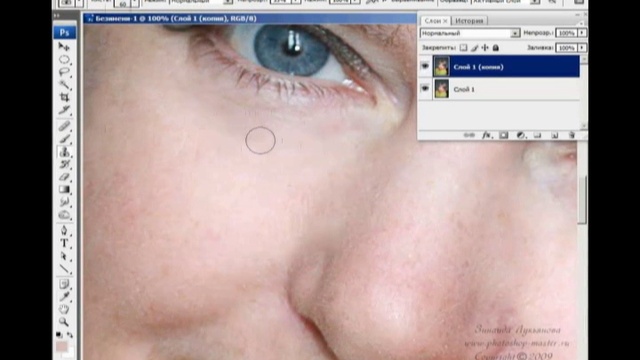Toggle lock image pixels

(x=474, y=48)
